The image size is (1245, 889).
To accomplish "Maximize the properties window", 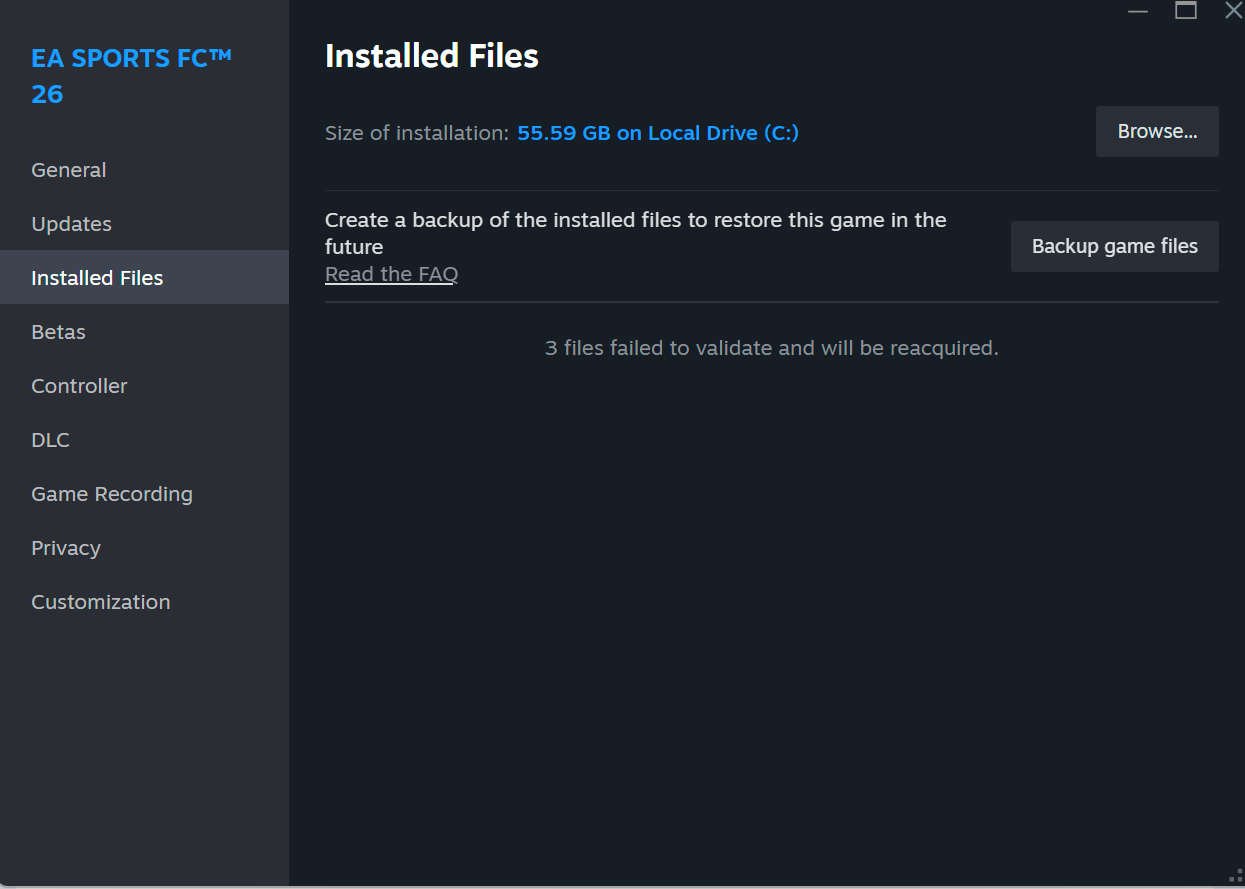I will tap(1186, 11).
